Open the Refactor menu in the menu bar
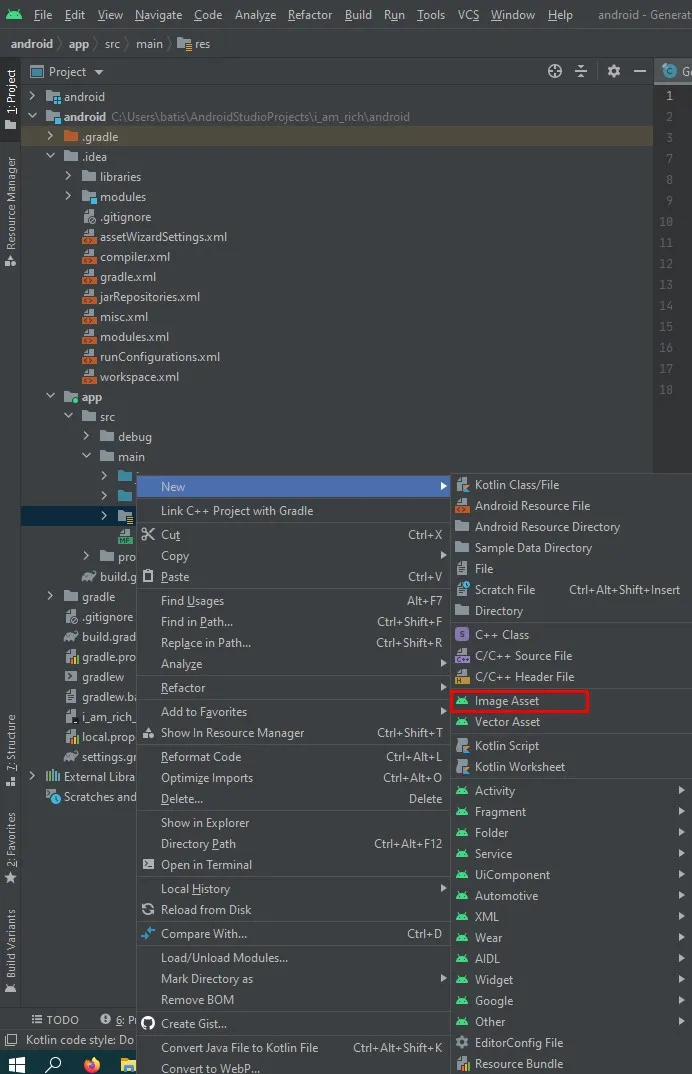The height and width of the screenshot is (1074, 692). [310, 14]
